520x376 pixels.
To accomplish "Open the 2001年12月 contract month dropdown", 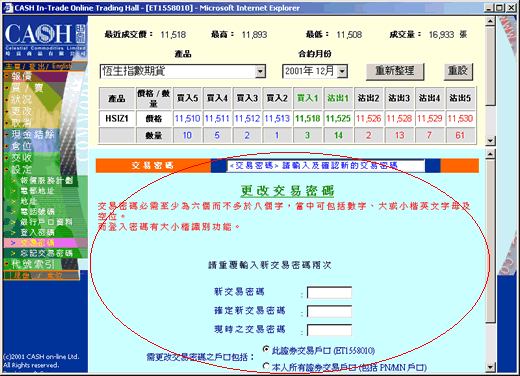I will click(342, 71).
